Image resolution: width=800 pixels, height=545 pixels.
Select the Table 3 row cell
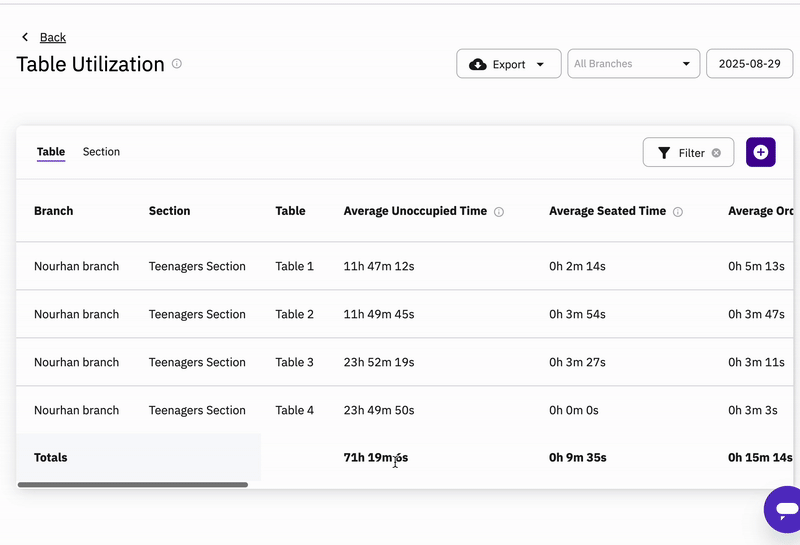[294, 362]
